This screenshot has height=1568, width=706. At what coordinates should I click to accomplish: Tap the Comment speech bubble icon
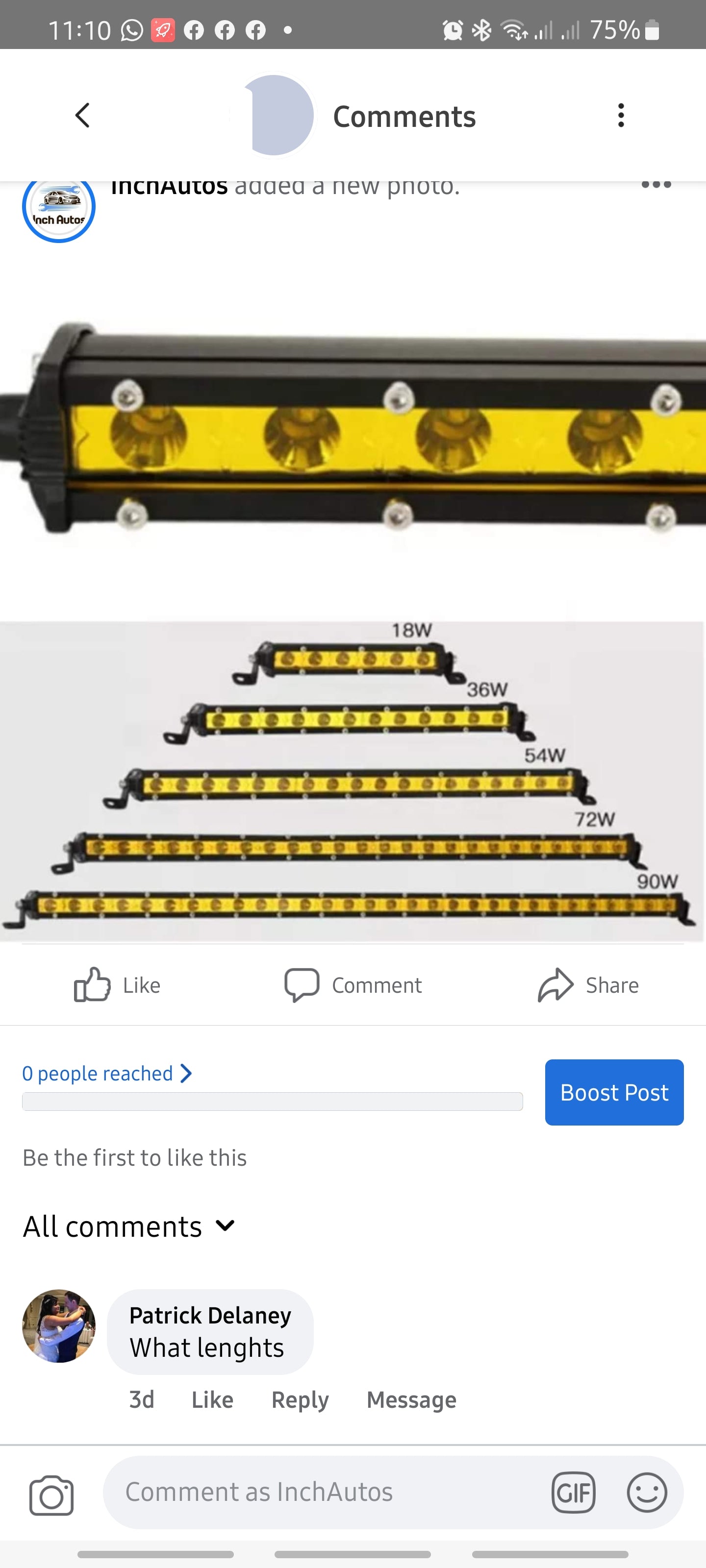point(302,984)
